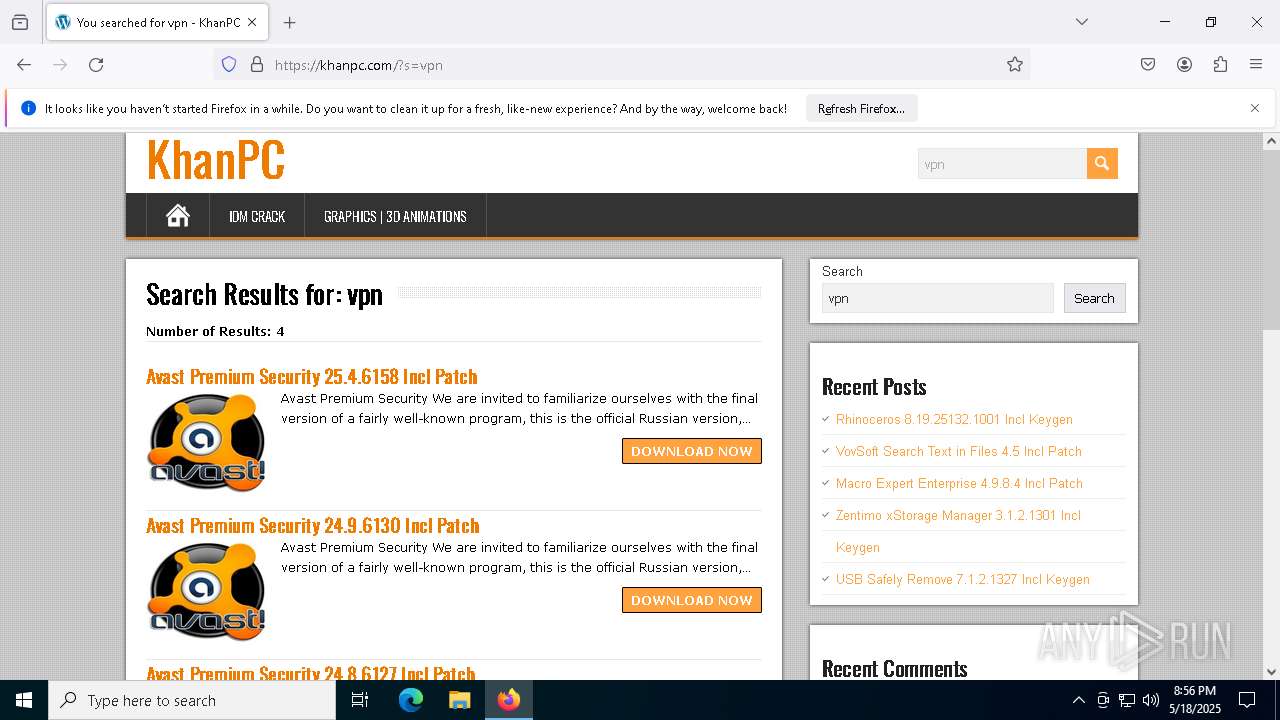Open Save to Pocket icon
The image size is (1280, 720).
coord(1148,65)
